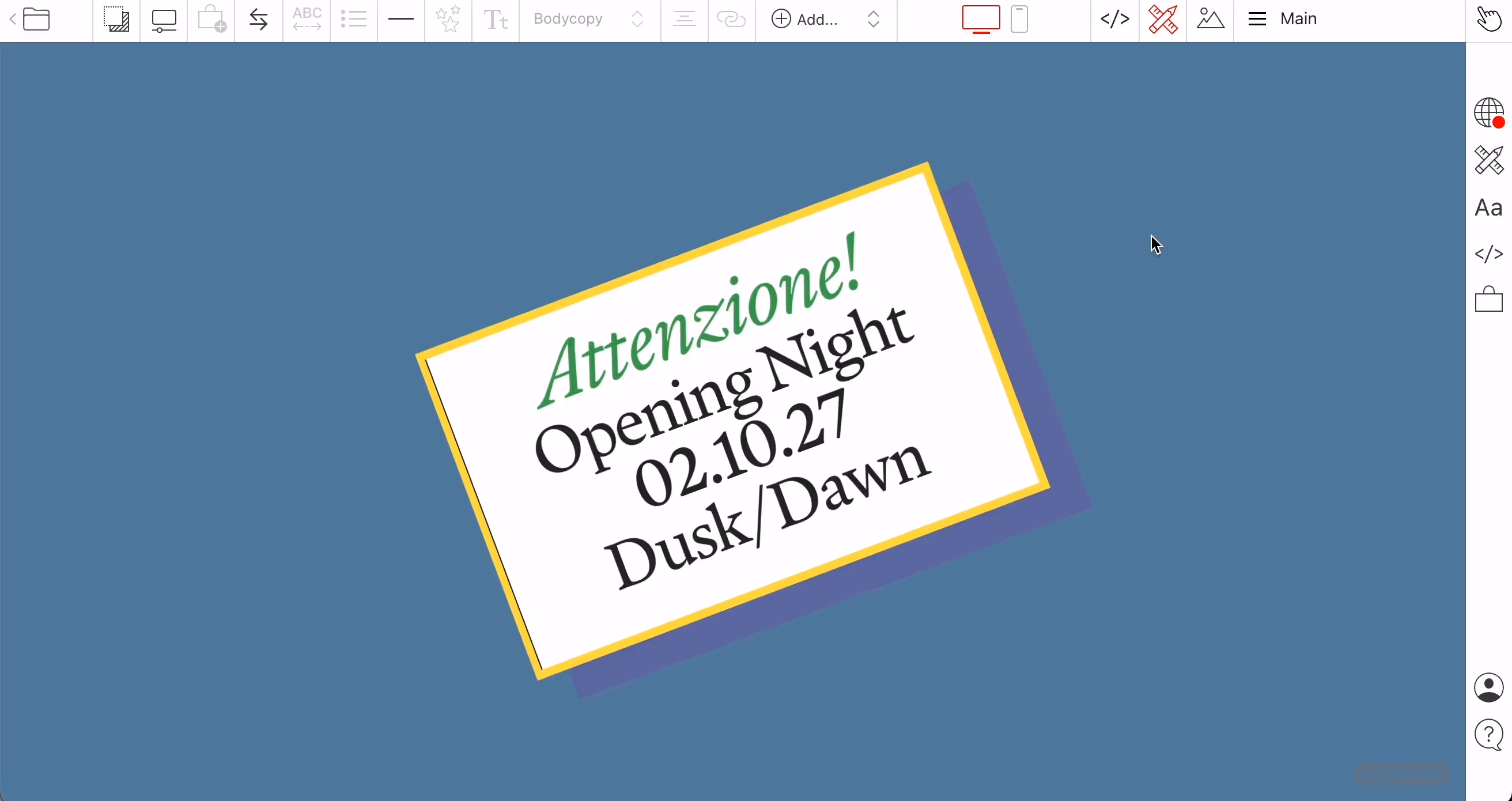Screen dimensions: 1512x801
Task: Switch to desktop preview mode
Action: click(981, 20)
